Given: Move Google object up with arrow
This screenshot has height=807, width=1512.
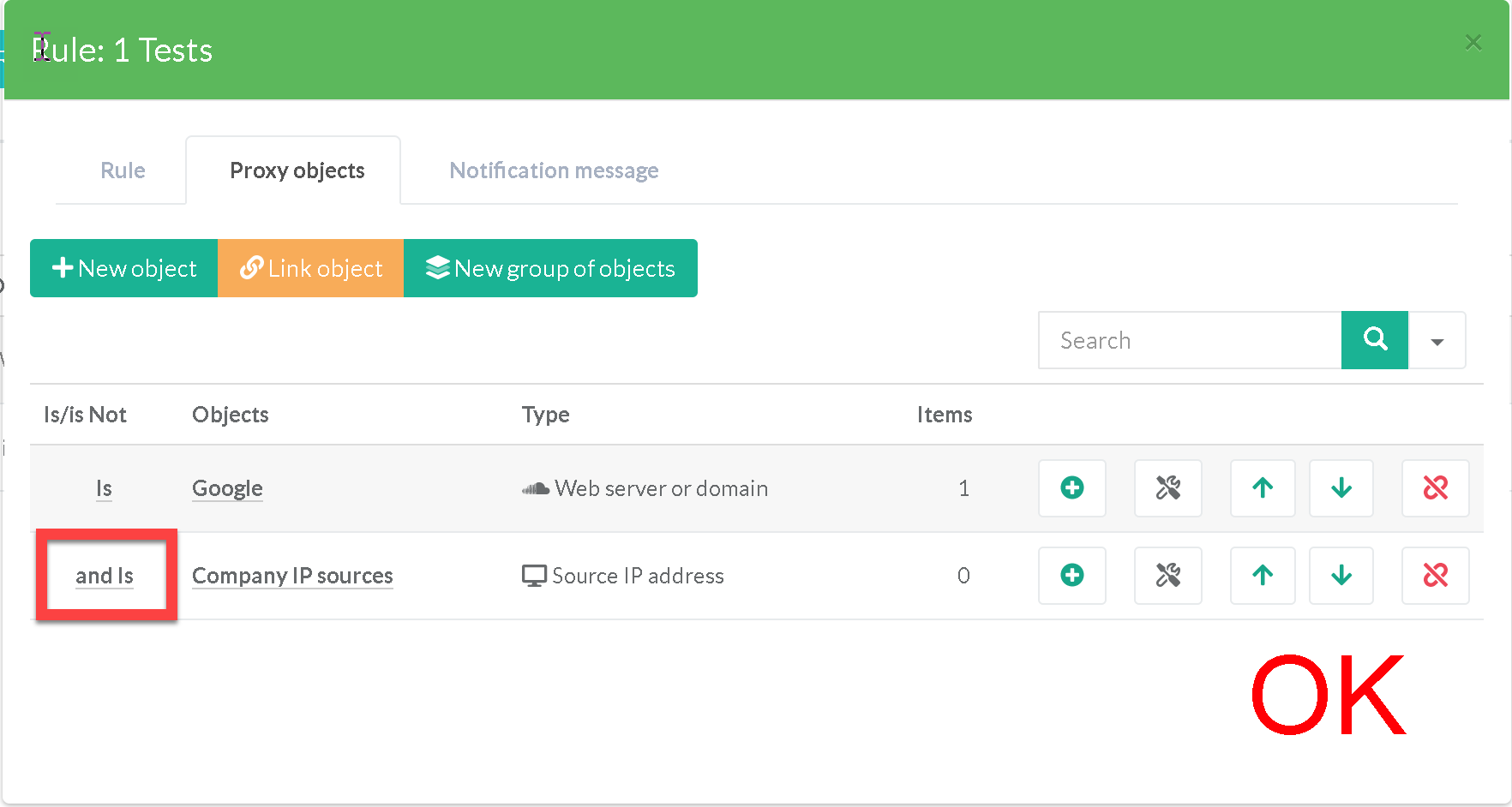Looking at the screenshot, I should pos(1262,488).
